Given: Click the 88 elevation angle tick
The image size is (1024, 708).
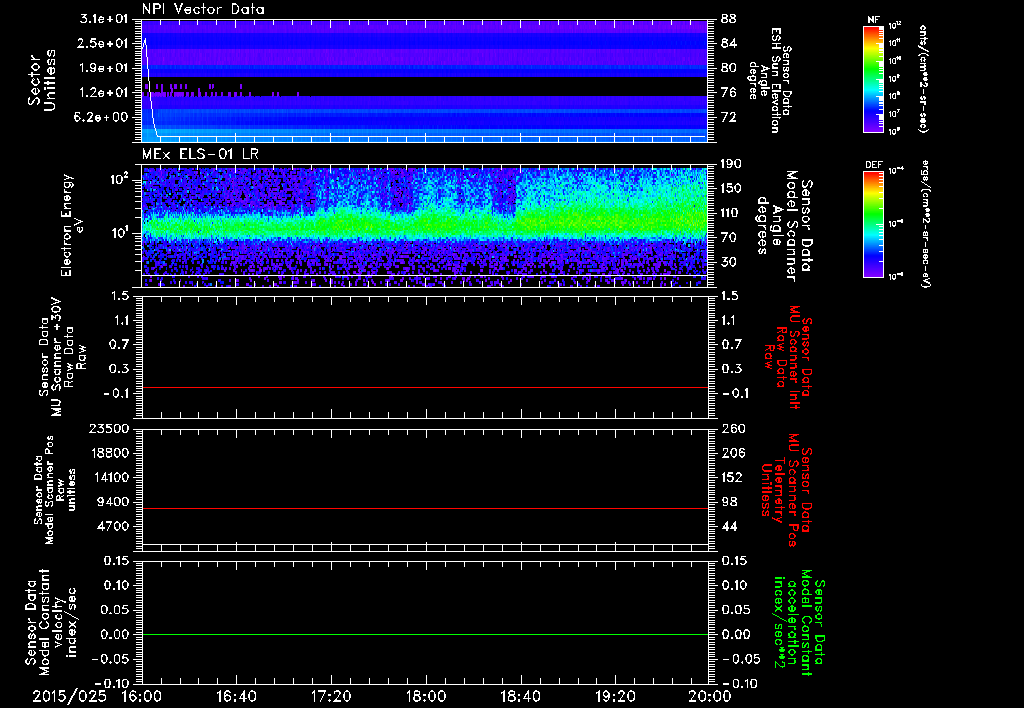Looking at the screenshot, I should point(729,19).
